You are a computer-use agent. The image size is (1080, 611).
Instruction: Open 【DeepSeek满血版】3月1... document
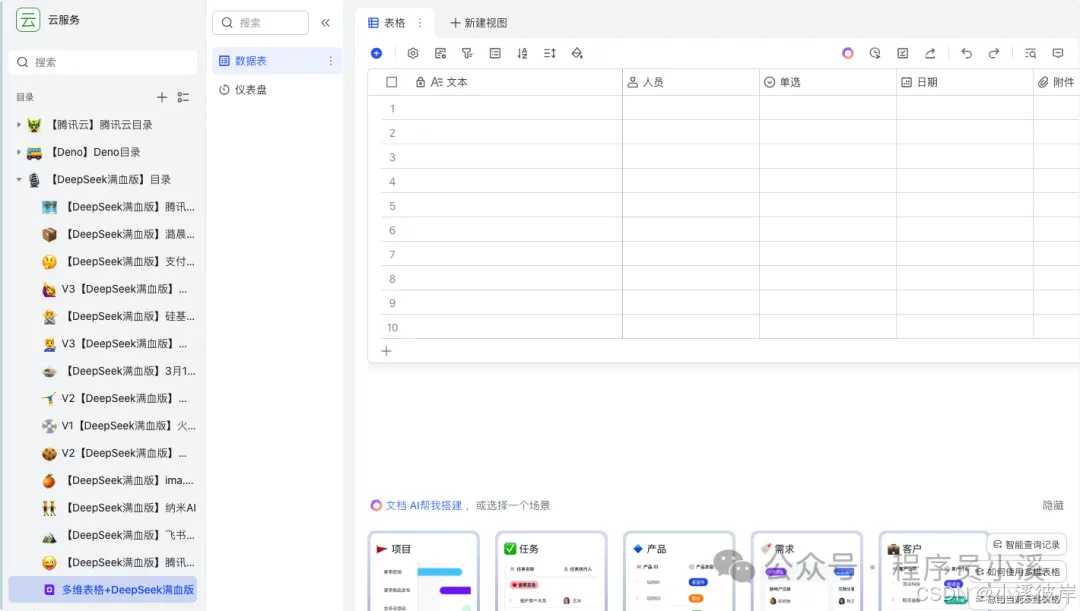(x=118, y=371)
